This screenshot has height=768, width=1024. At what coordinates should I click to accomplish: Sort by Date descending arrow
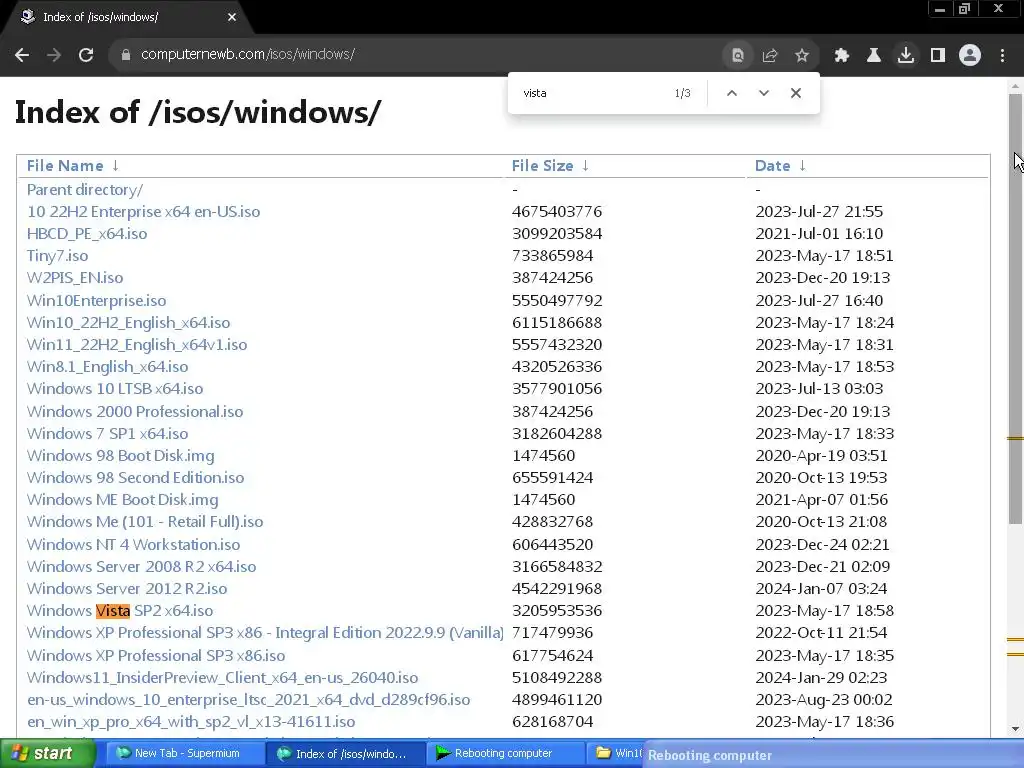(x=803, y=166)
